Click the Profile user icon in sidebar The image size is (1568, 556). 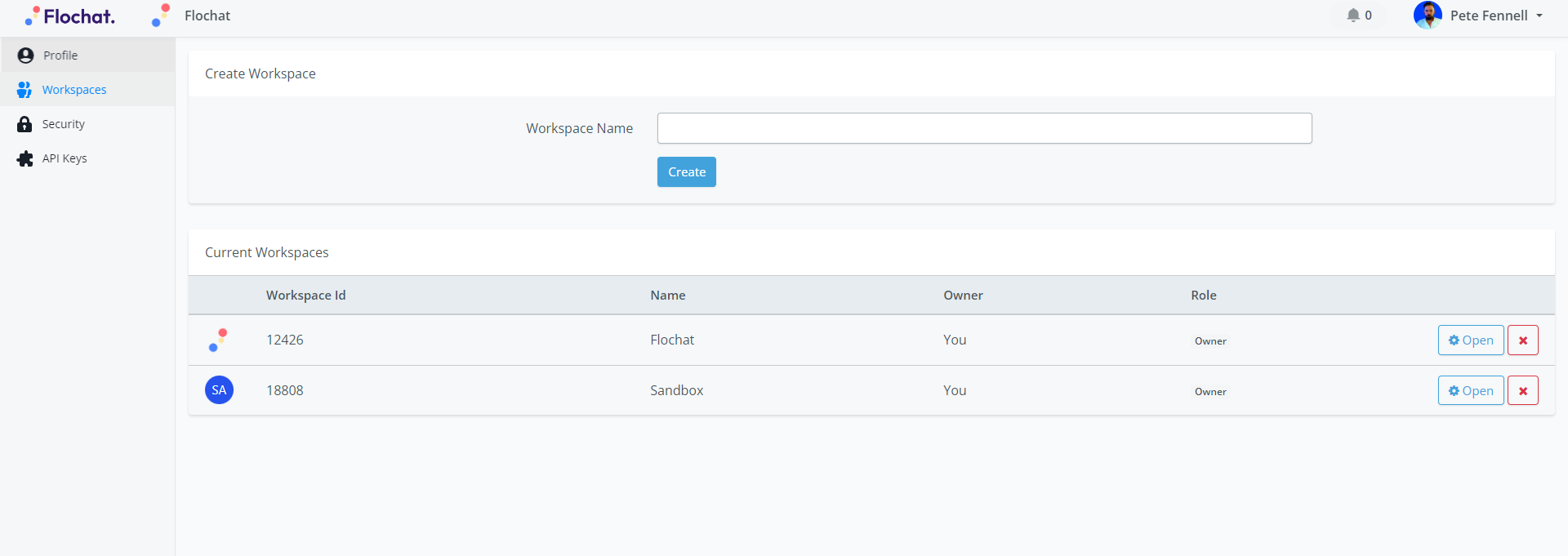(x=25, y=56)
